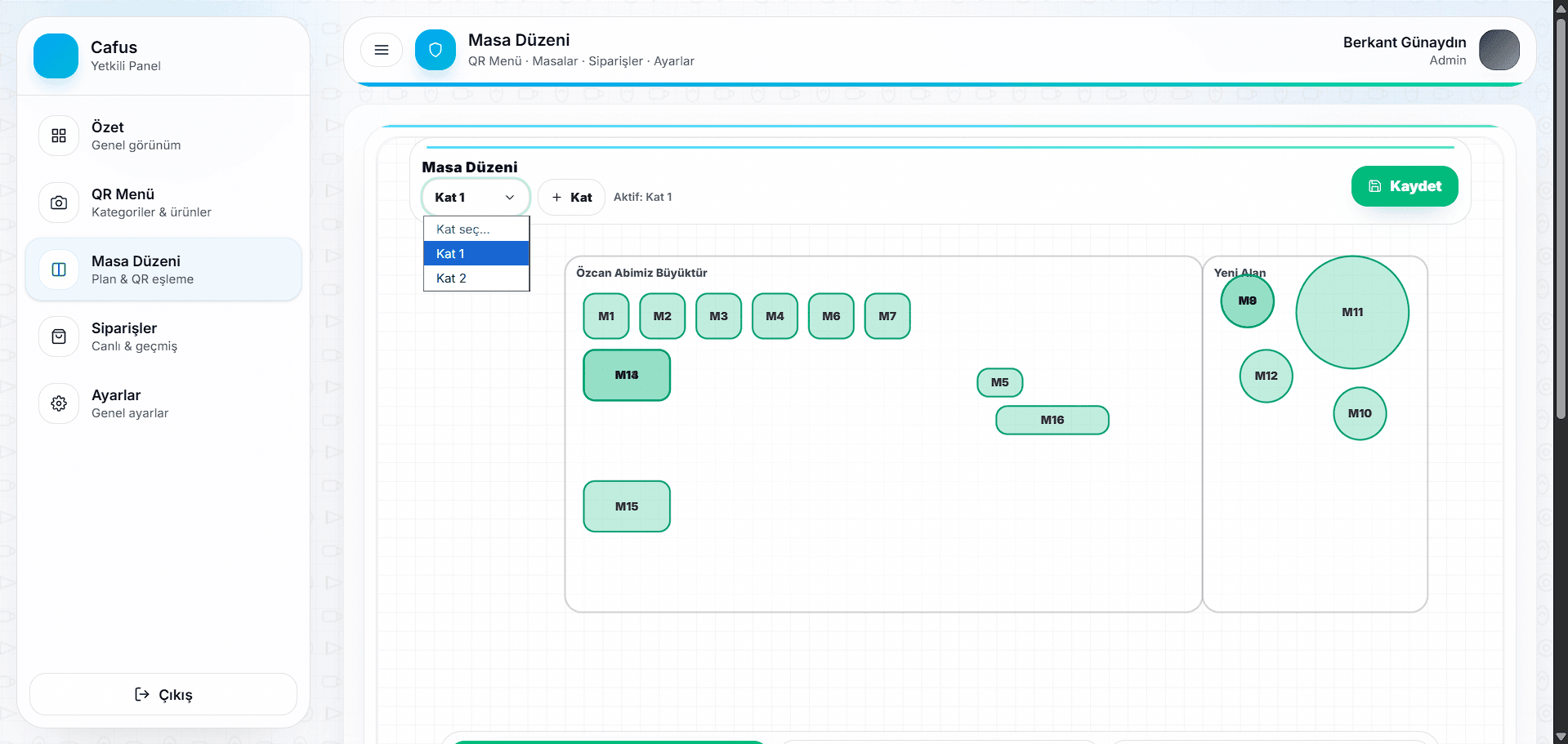Collapse the Kat 1 floor selector
Screen dimensions: 1568x744
(x=475, y=198)
